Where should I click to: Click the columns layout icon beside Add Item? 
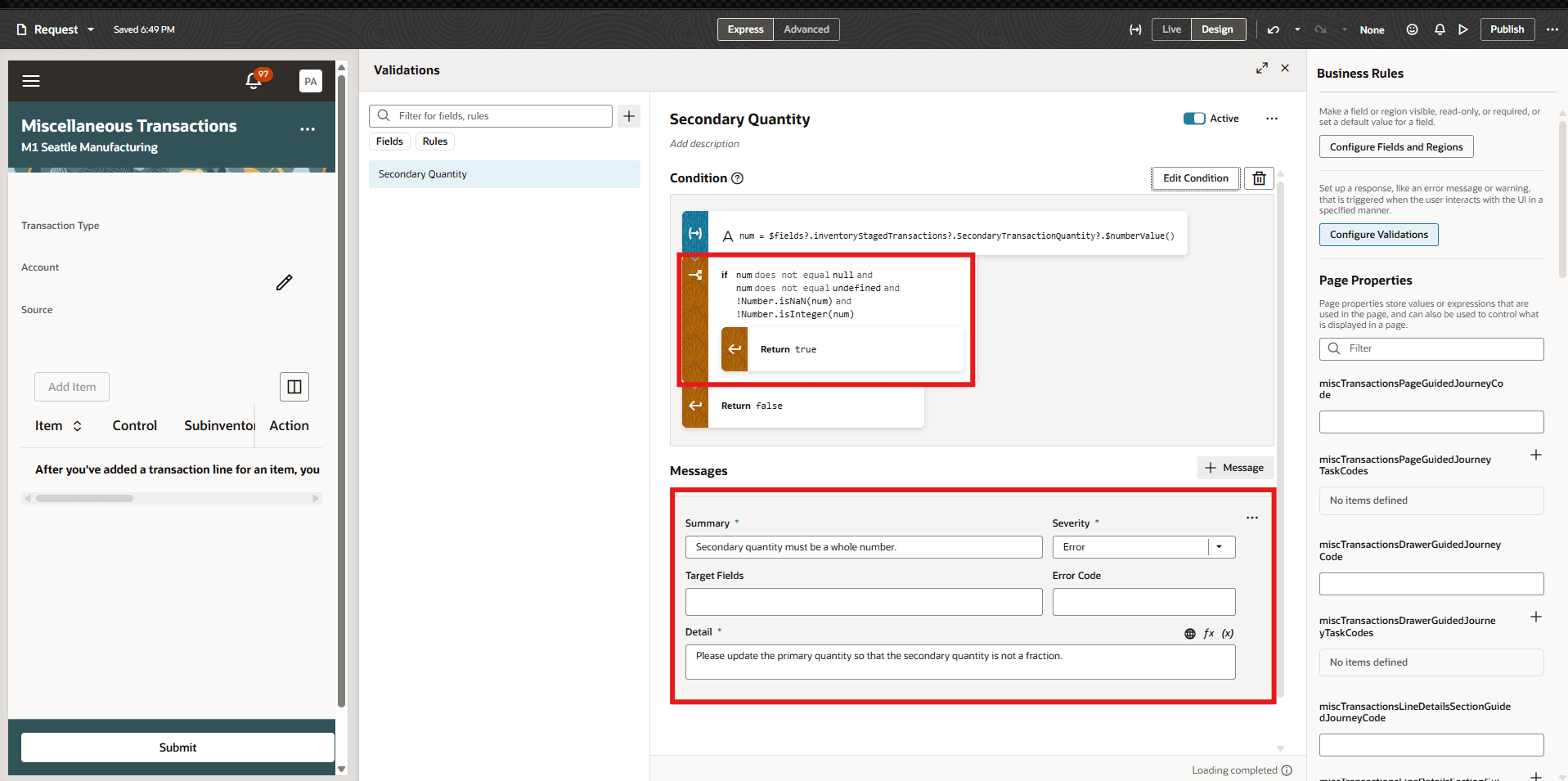coord(294,387)
